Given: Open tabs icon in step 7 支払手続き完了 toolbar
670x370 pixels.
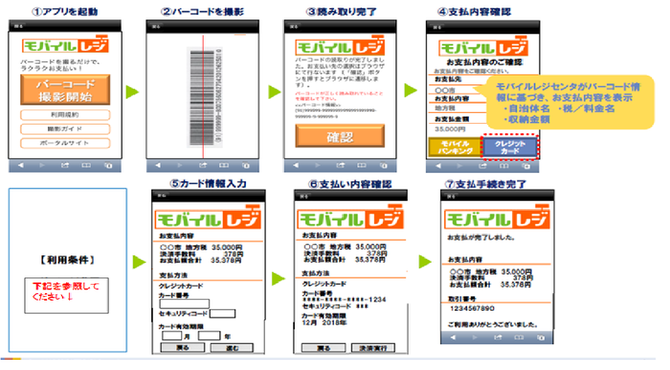Looking at the screenshot, I should coord(541,338).
